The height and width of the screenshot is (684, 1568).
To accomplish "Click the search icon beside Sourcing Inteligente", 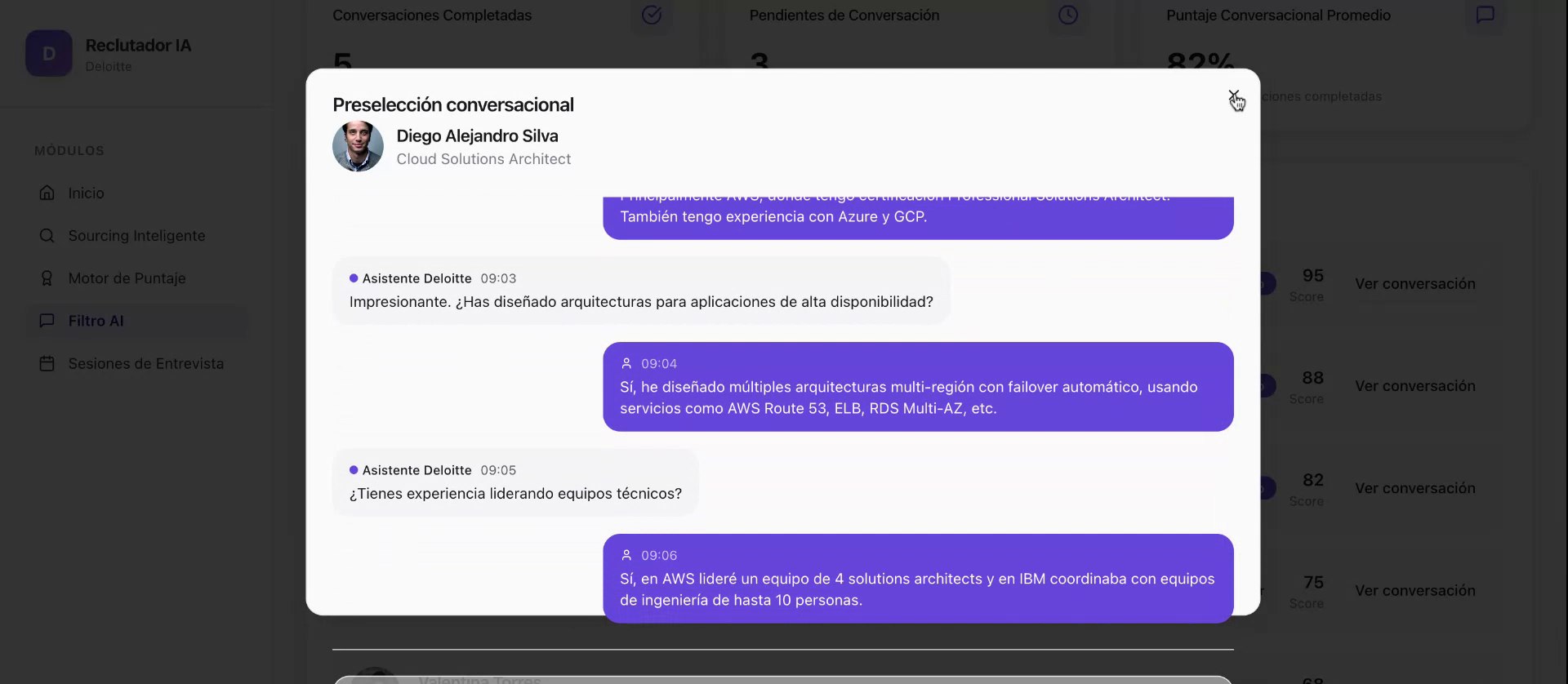I will 47,236.
